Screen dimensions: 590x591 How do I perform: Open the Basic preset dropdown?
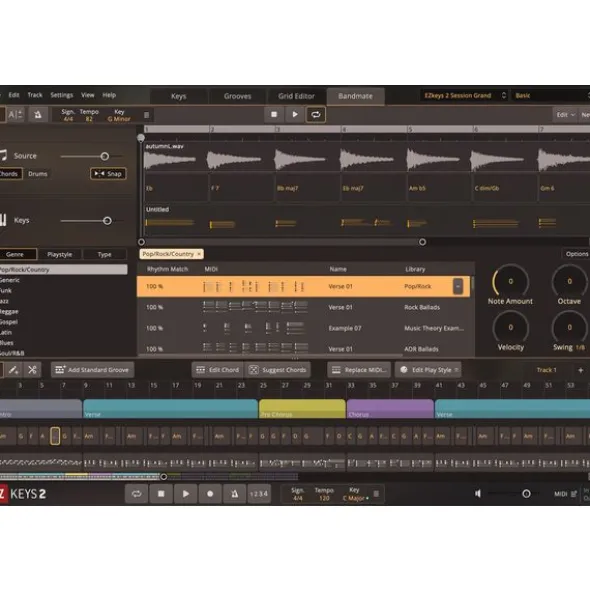pyautogui.click(x=550, y=95)
